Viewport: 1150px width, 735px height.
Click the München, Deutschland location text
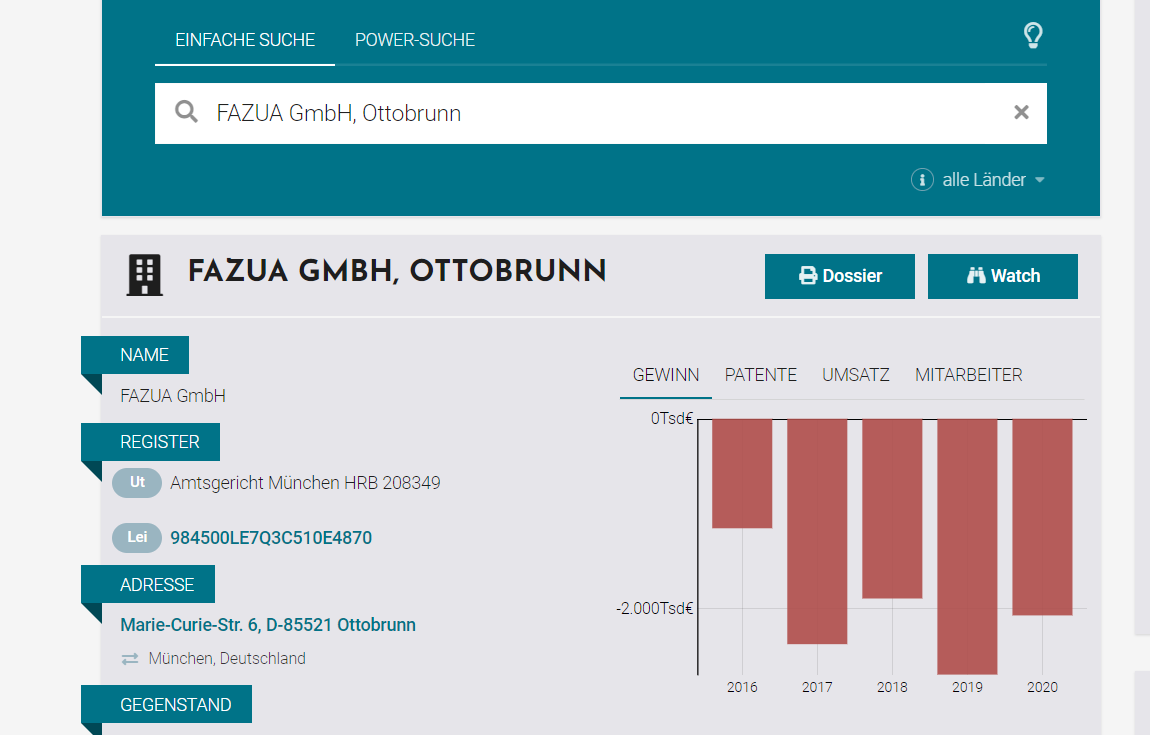click(x=227, y=659)
